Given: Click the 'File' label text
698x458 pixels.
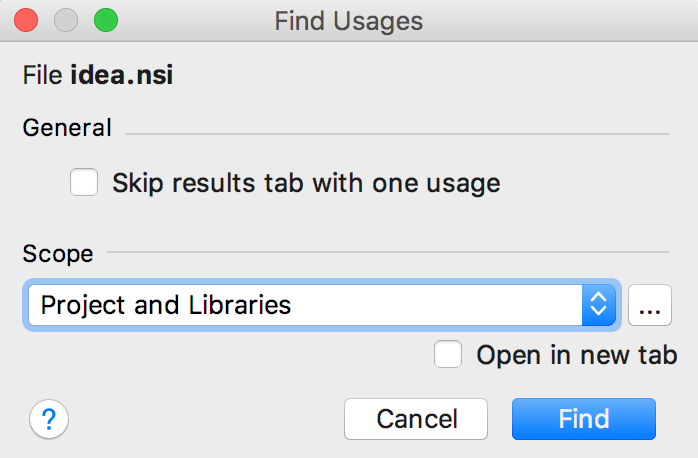Looking at the screenshot, I should coord(42,76).
